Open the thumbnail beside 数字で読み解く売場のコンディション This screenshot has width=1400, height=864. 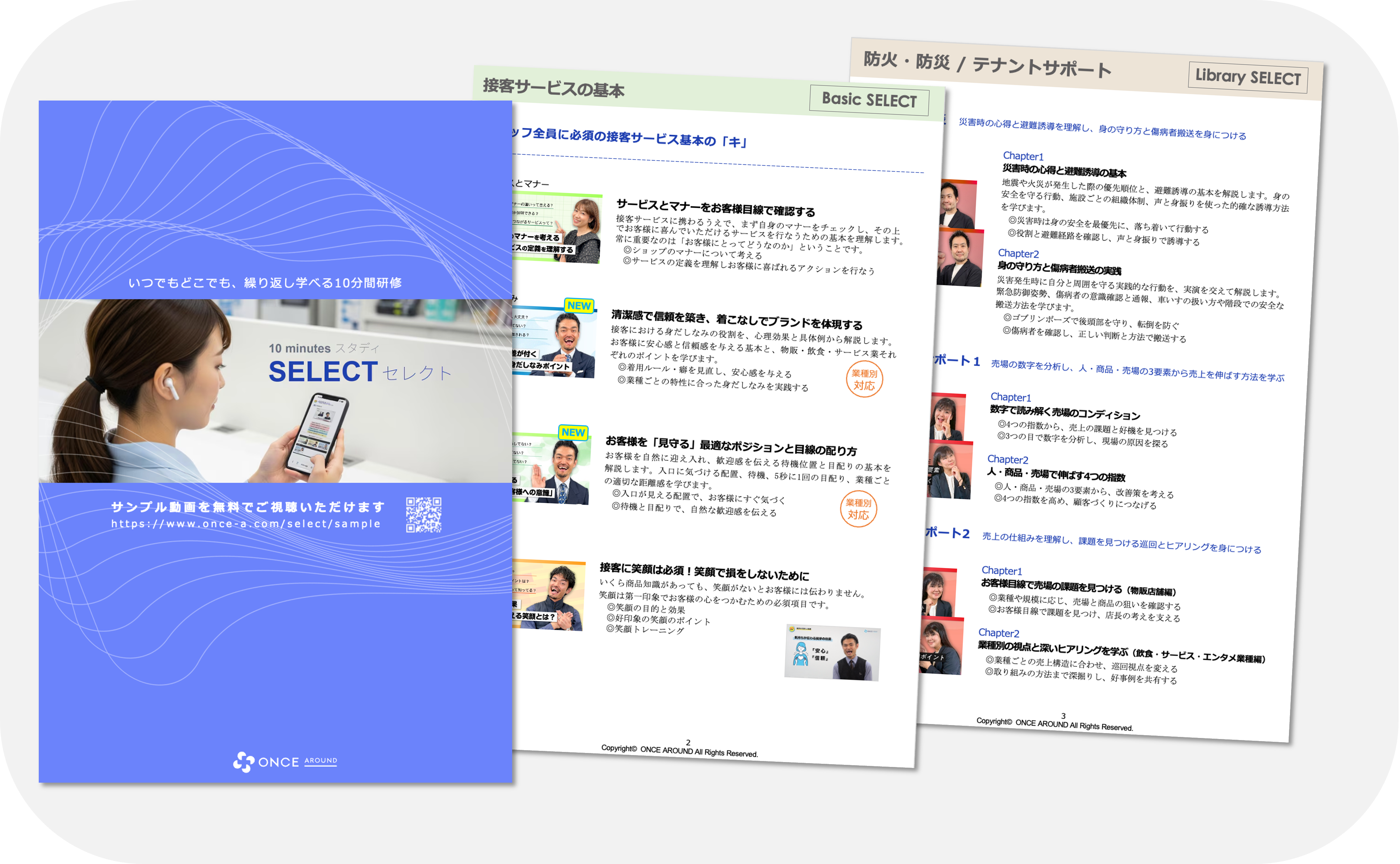coord(948,416)
